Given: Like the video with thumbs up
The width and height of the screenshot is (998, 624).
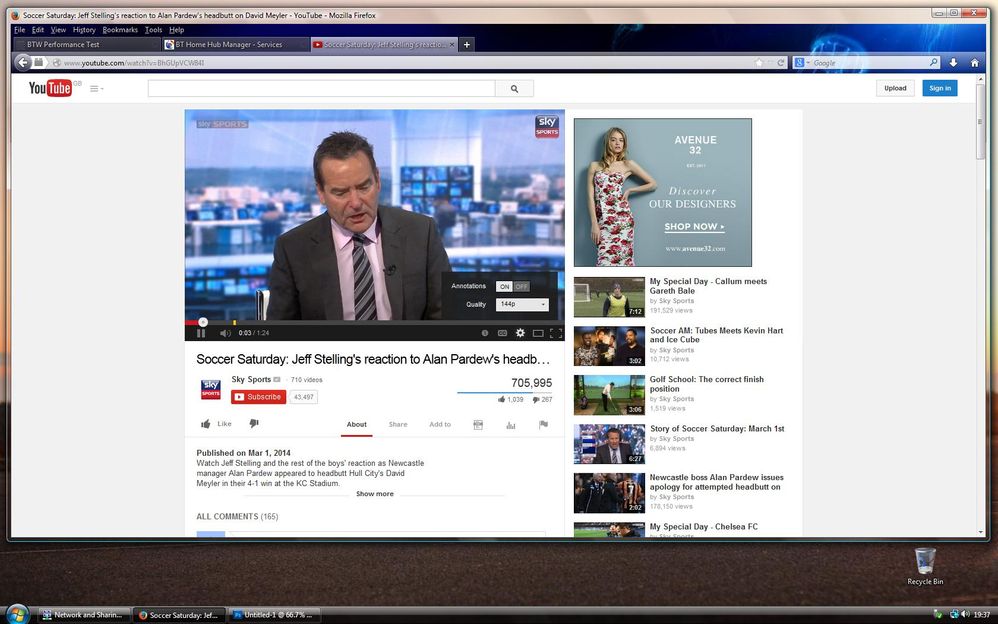Looking at the screenshot, I should [216, 423].
